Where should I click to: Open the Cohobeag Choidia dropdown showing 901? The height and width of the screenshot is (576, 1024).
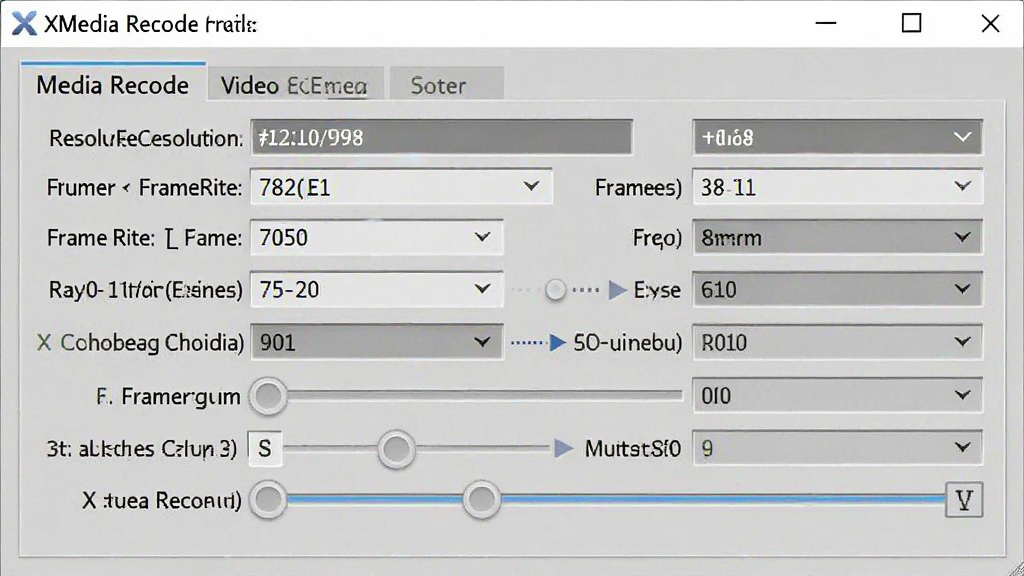[x=377, y=342]
